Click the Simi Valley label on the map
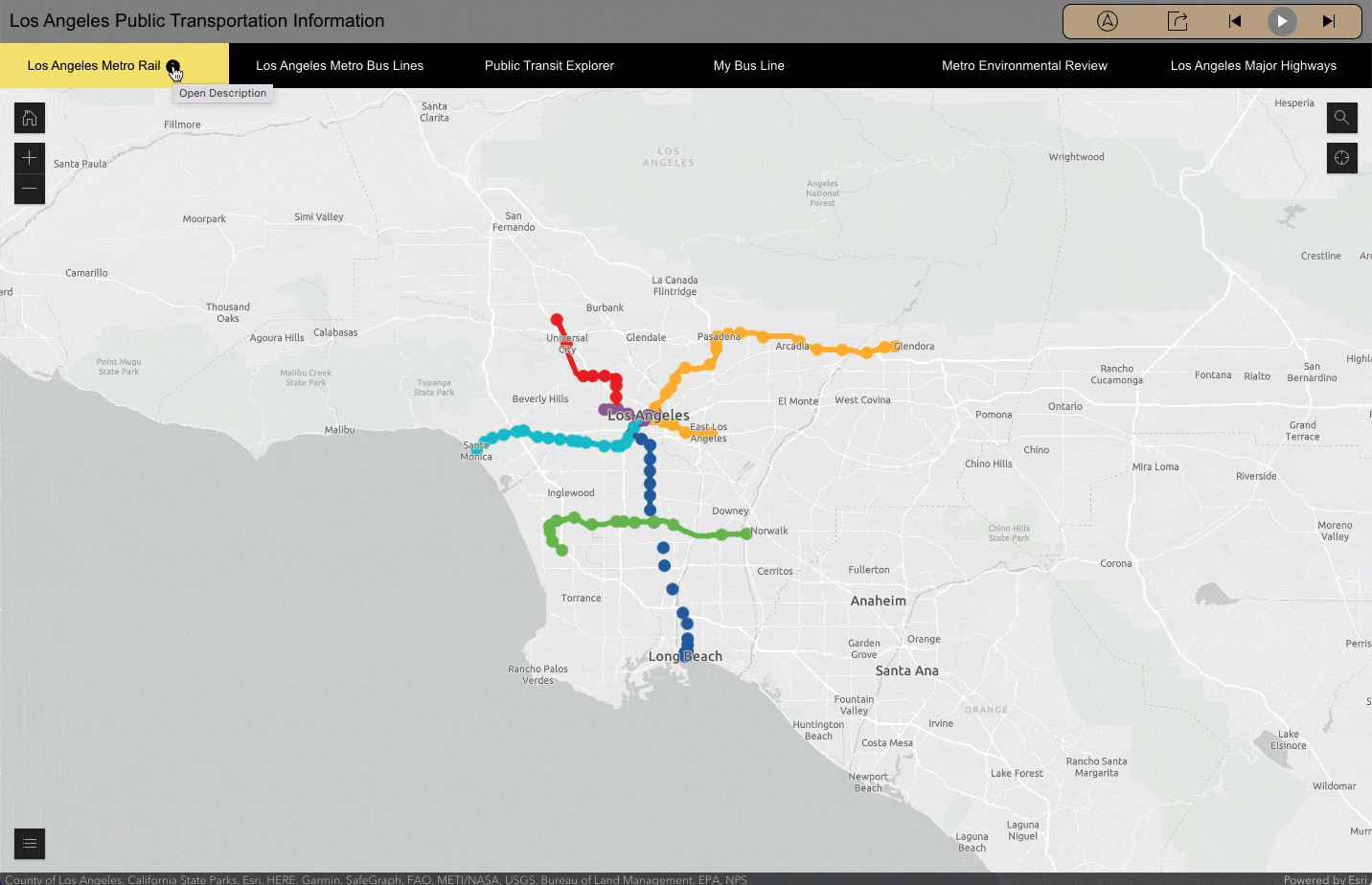 coord(319,217)
